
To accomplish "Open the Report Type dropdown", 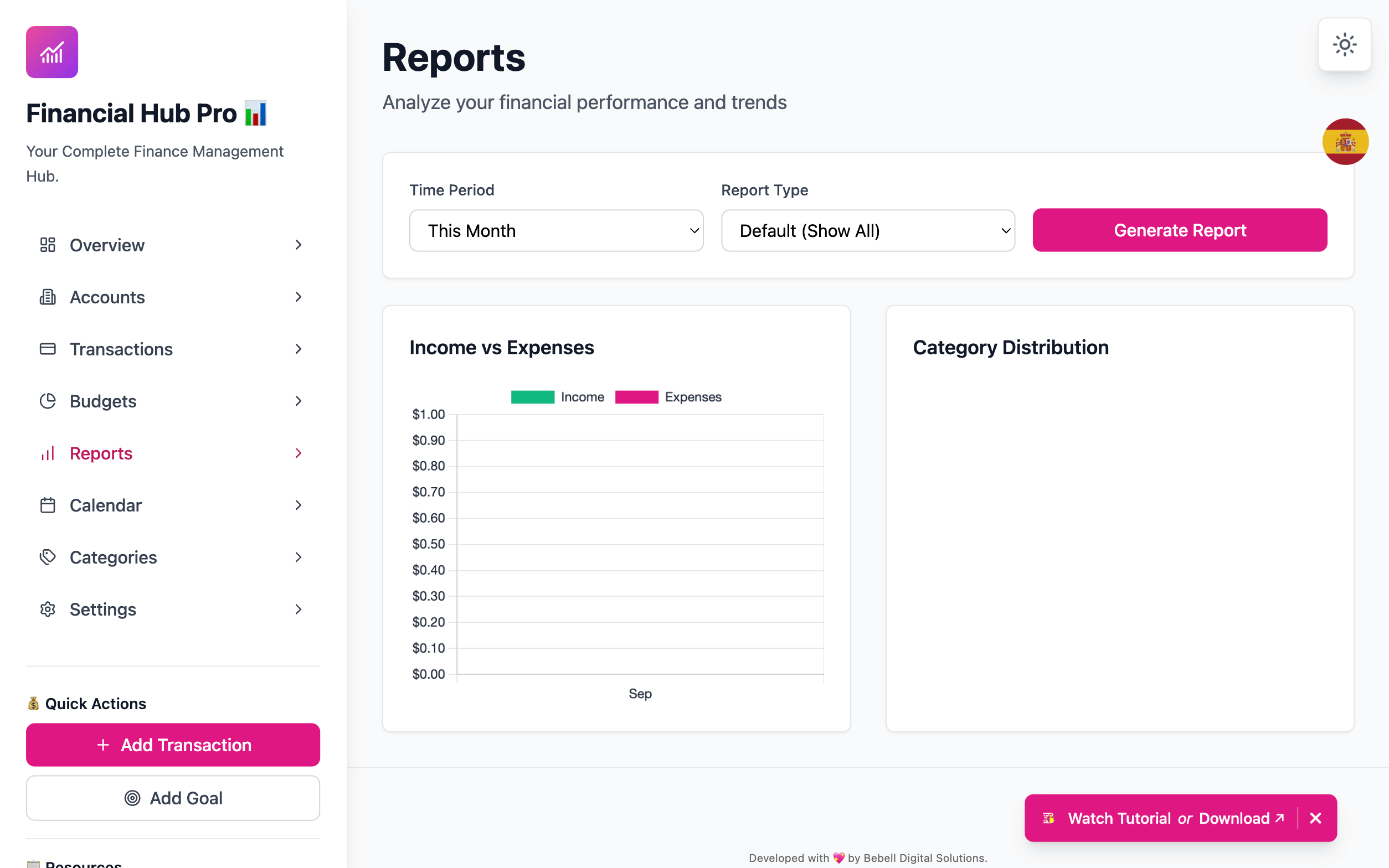I will pos(867,231).
